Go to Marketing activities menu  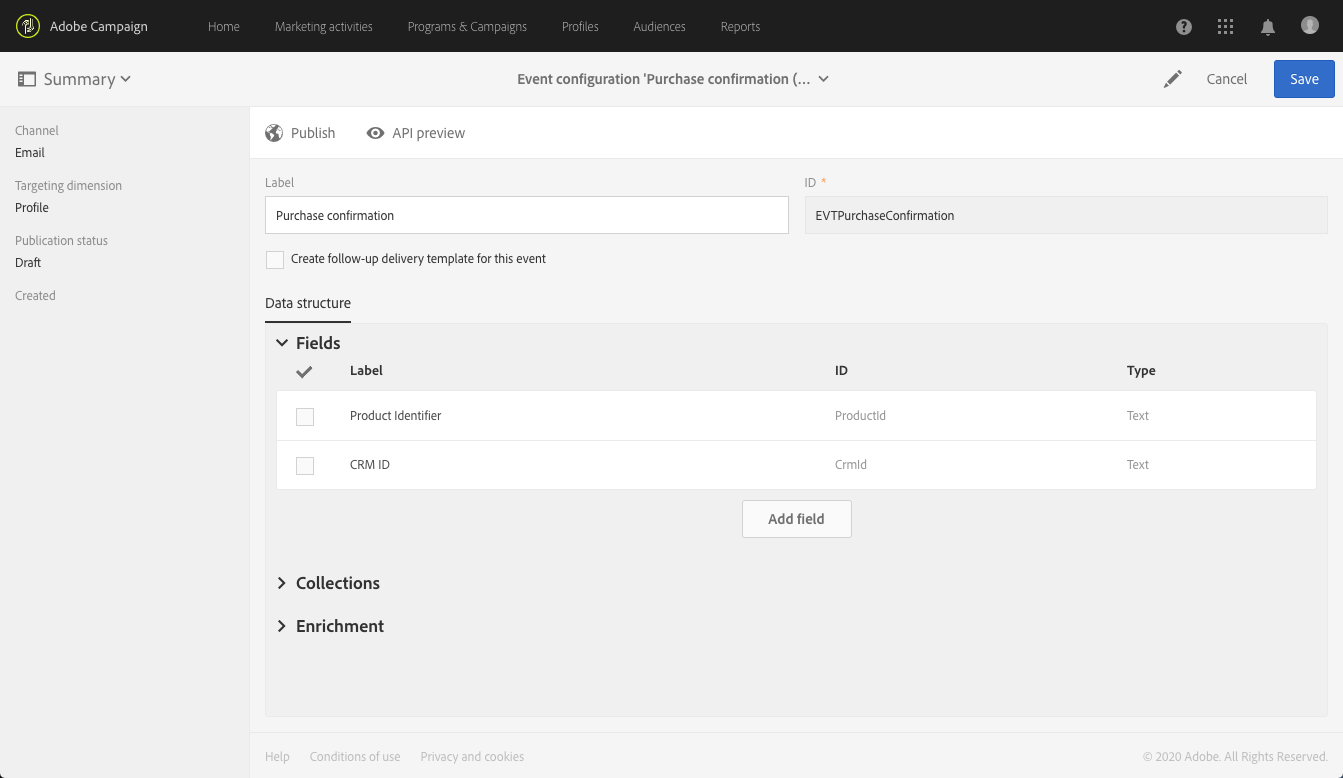click(x=323, y=26)
